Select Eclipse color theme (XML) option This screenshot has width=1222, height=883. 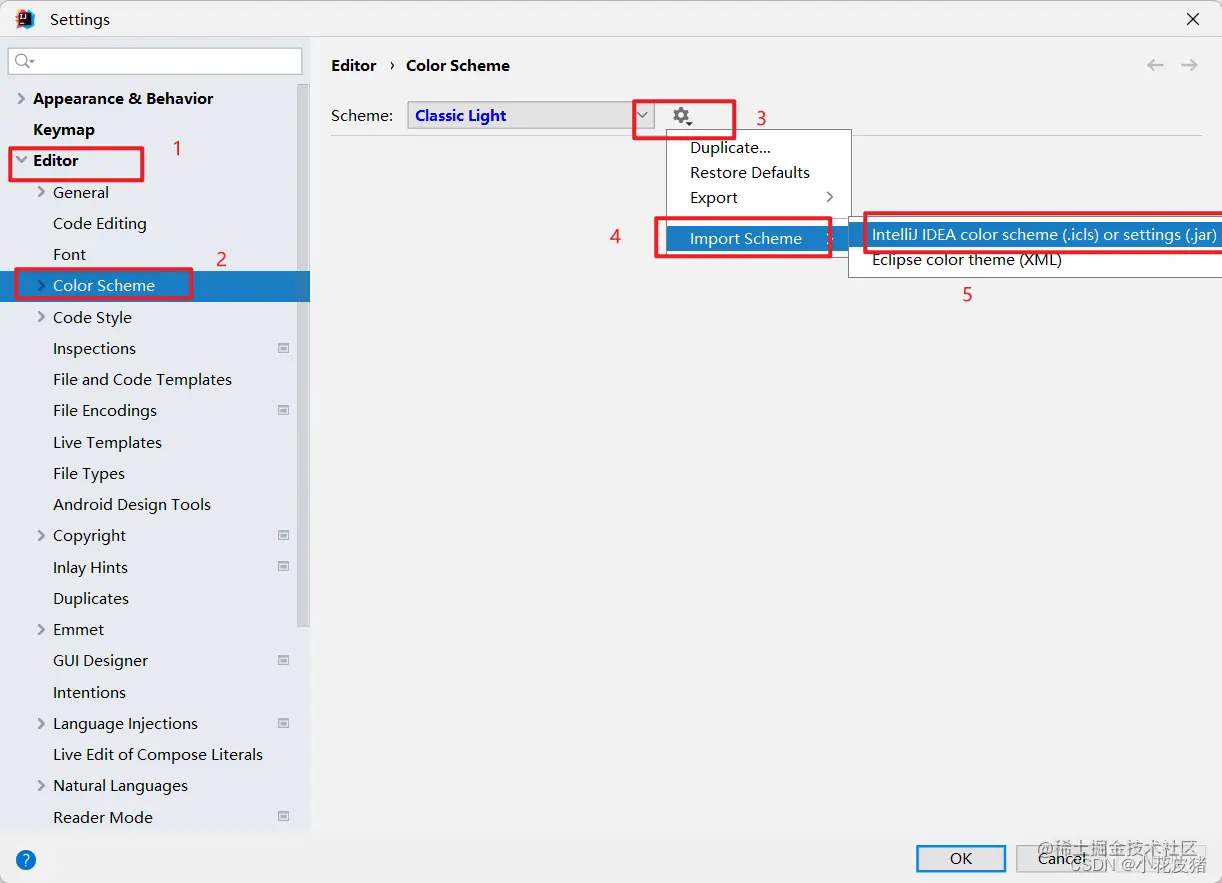click(1035, 260)
